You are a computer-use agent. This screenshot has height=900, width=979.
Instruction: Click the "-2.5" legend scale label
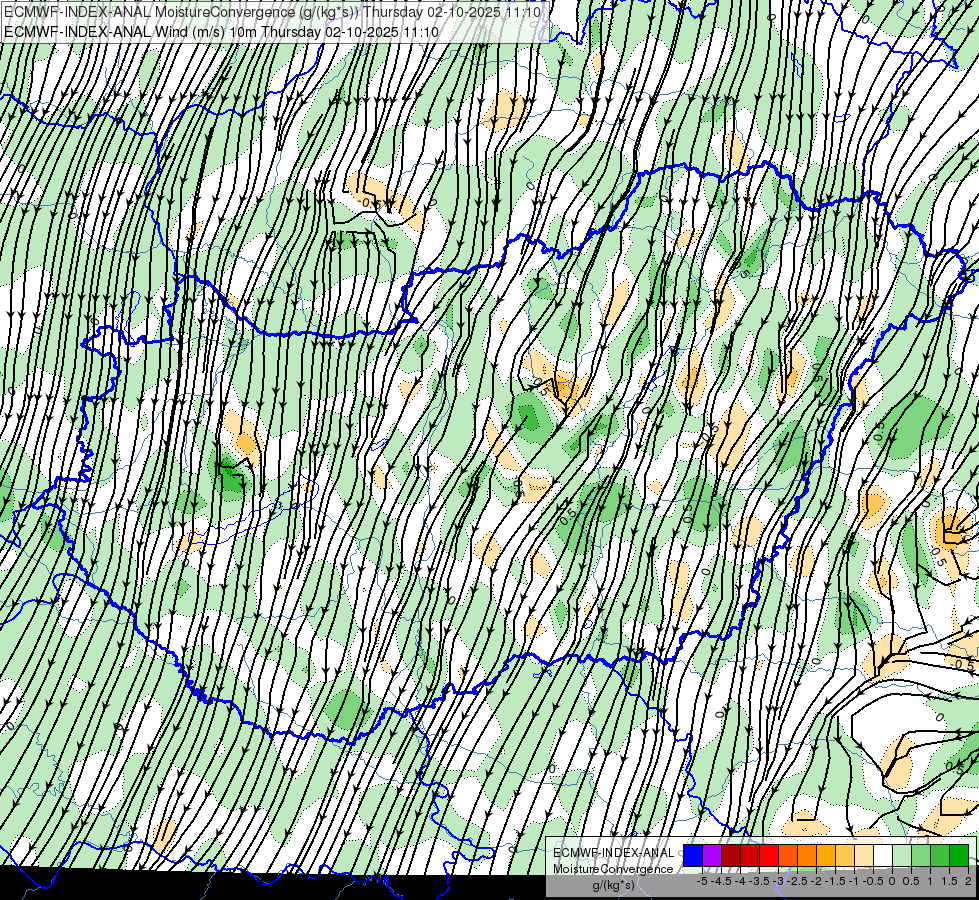coord(797,881)
